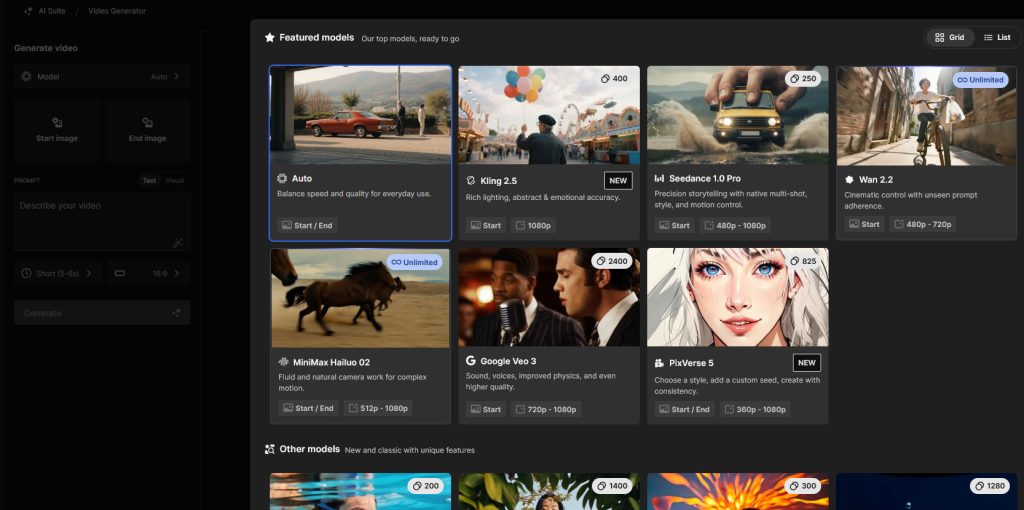Viewport: 1024px width, 510px height.
Task: Click the 250 credits badge on Seedance
Action: tap(803, 78)
